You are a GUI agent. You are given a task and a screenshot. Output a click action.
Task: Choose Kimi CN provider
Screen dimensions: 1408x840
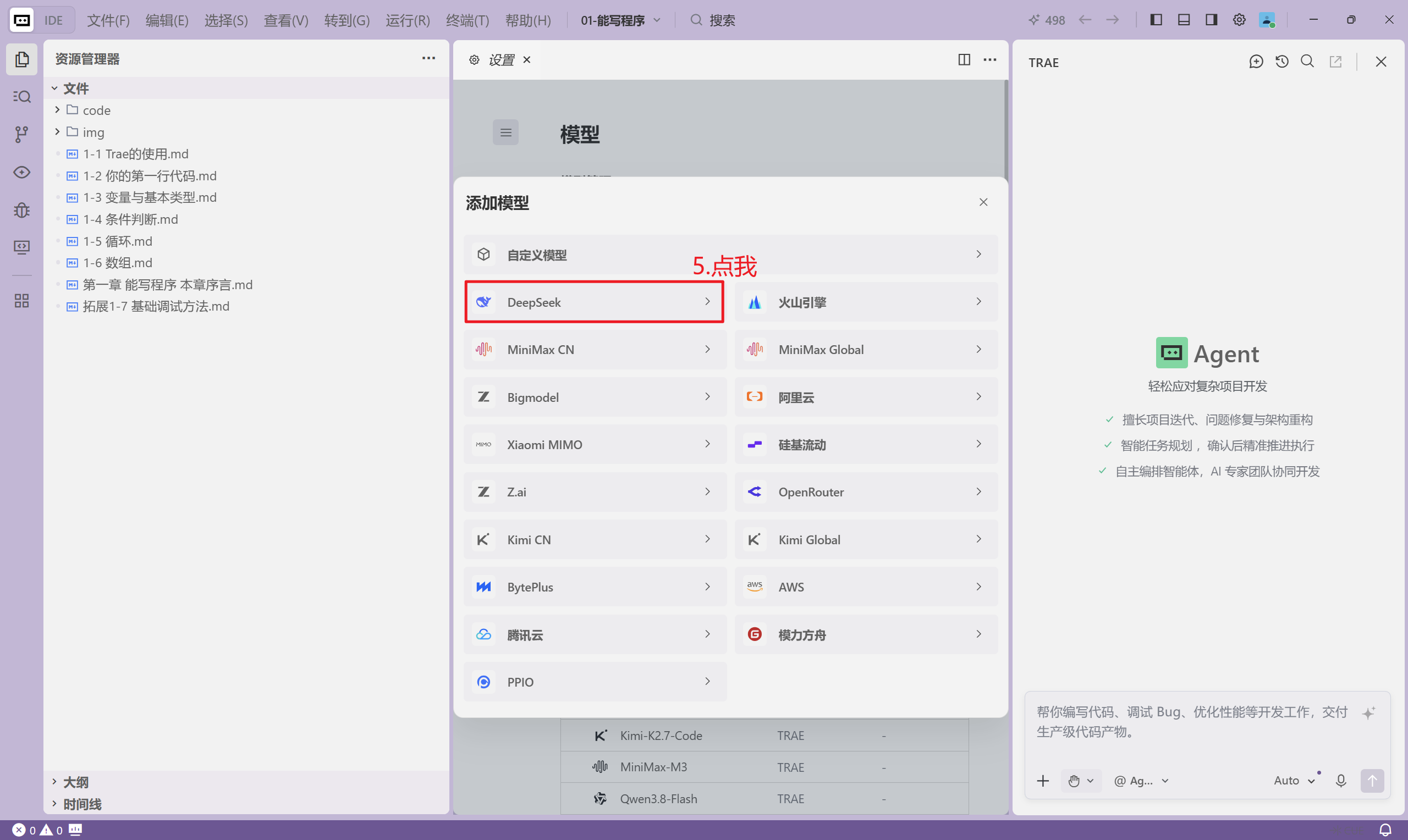[x=595, y=539]
